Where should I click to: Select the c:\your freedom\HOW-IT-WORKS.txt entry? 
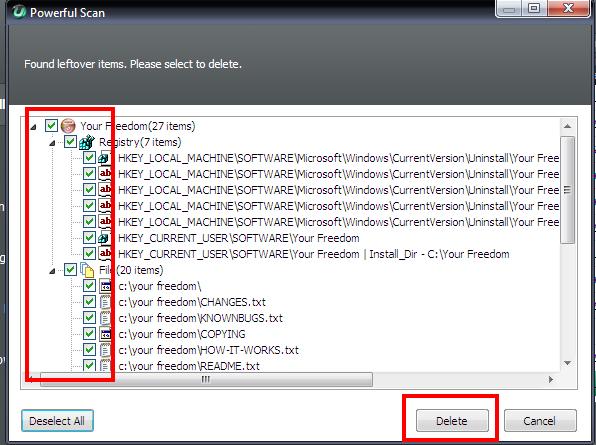(208, 350)
